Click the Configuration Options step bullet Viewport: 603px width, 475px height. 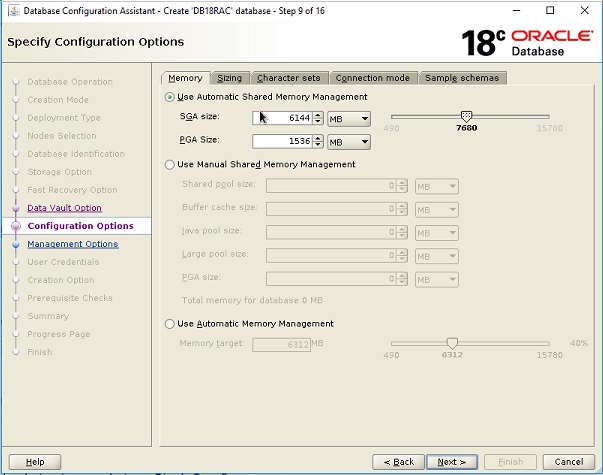point(16,226)
